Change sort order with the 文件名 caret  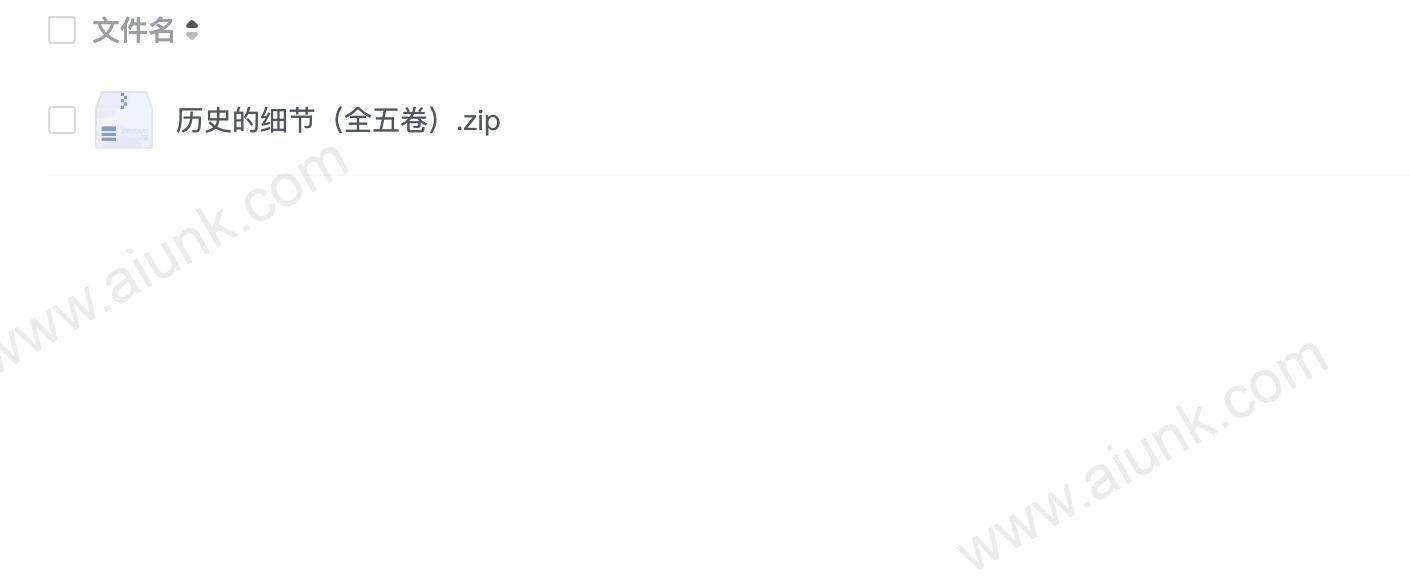tap(192, 31)
